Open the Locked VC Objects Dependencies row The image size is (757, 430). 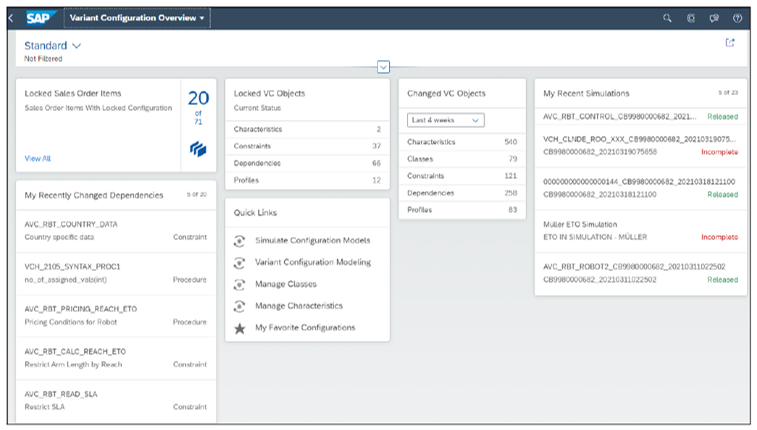click(308, 163)
